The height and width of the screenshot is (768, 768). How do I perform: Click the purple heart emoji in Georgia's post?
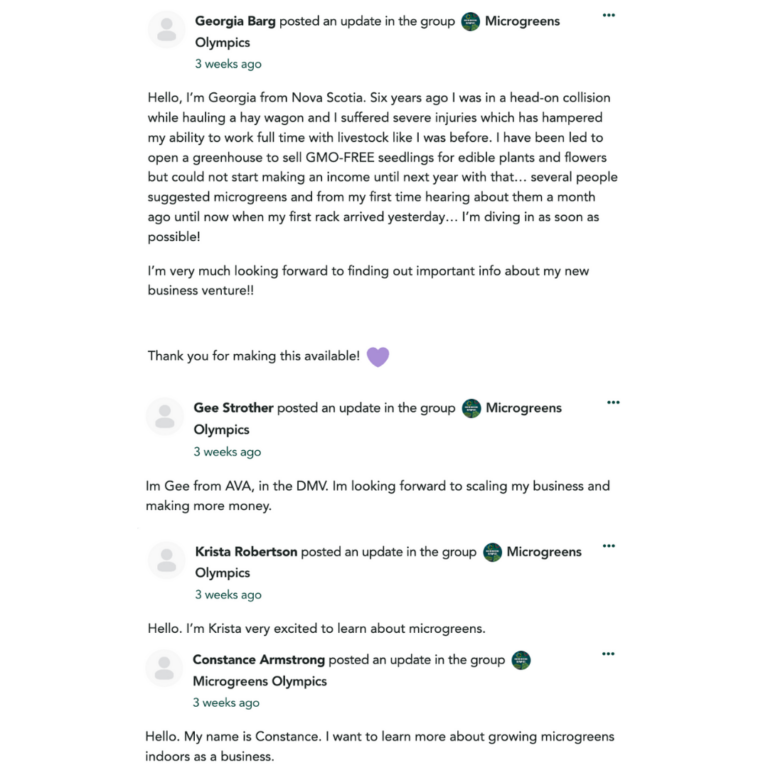(x=377, y=356)
